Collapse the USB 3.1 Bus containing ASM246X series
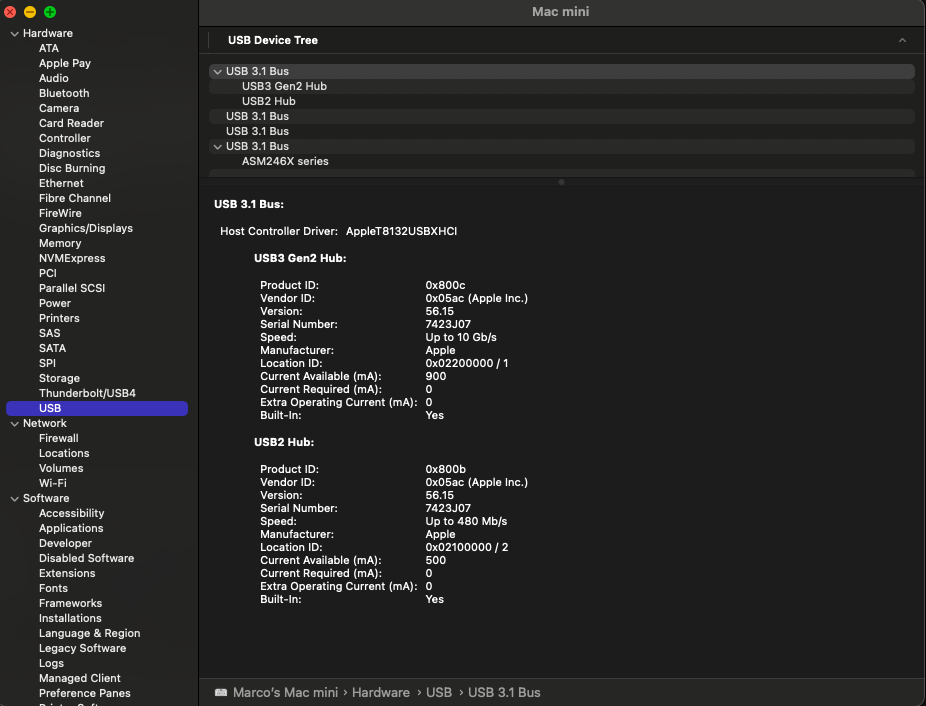Viewport: 926px width, 706px height. coord(218,147)
